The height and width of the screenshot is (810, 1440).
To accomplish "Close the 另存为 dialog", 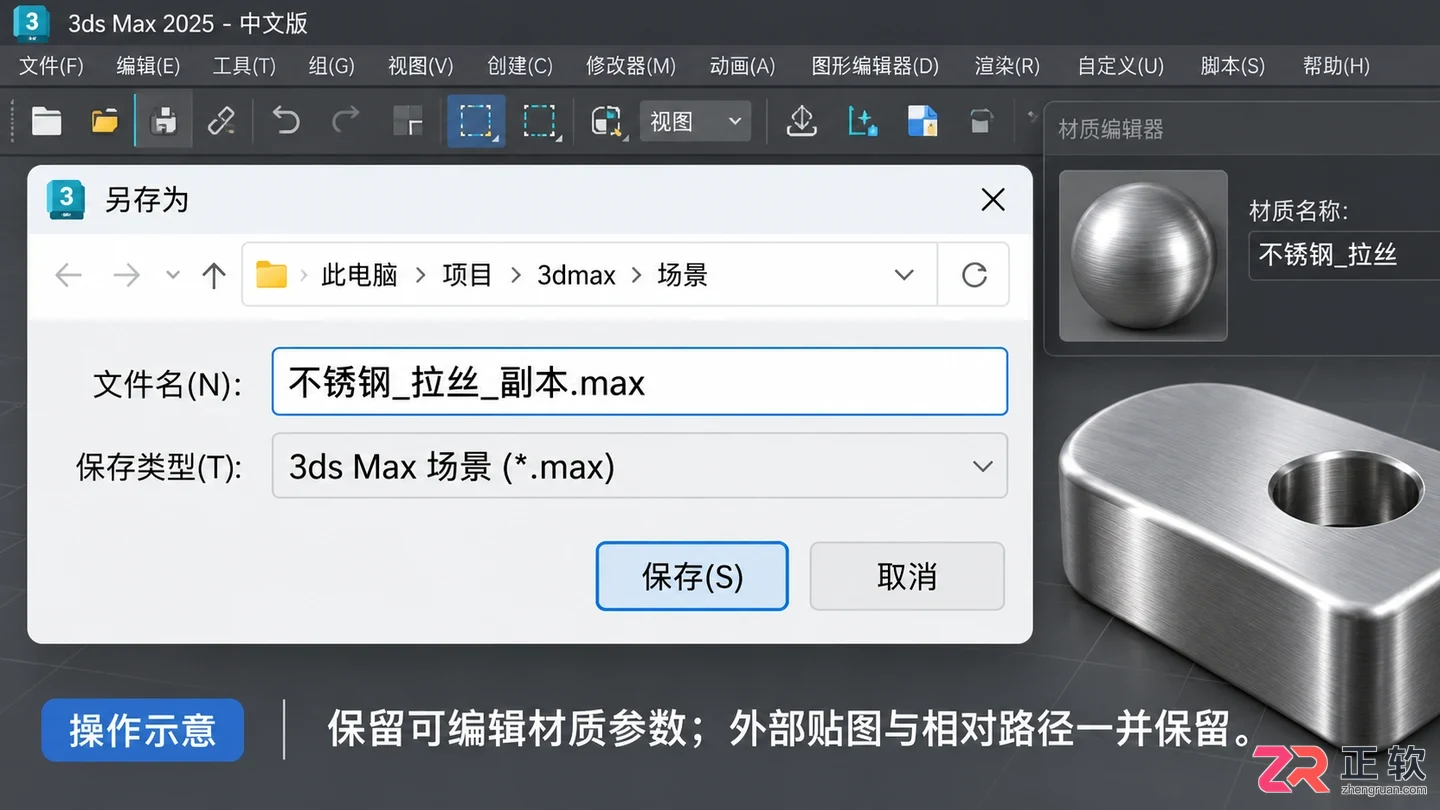I will (x=993, y=200).
